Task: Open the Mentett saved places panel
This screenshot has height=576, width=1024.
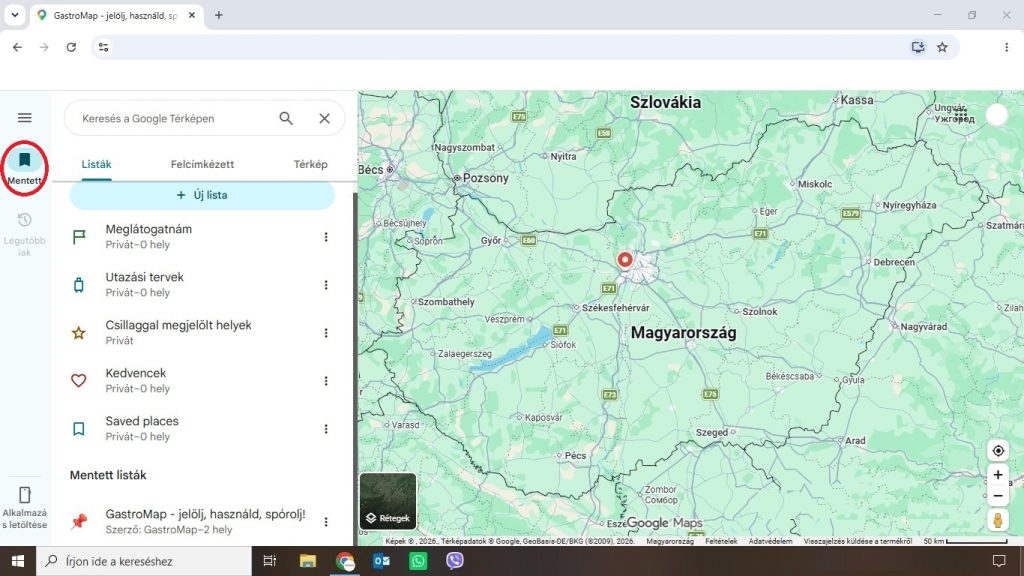Action: click(24, 167)
